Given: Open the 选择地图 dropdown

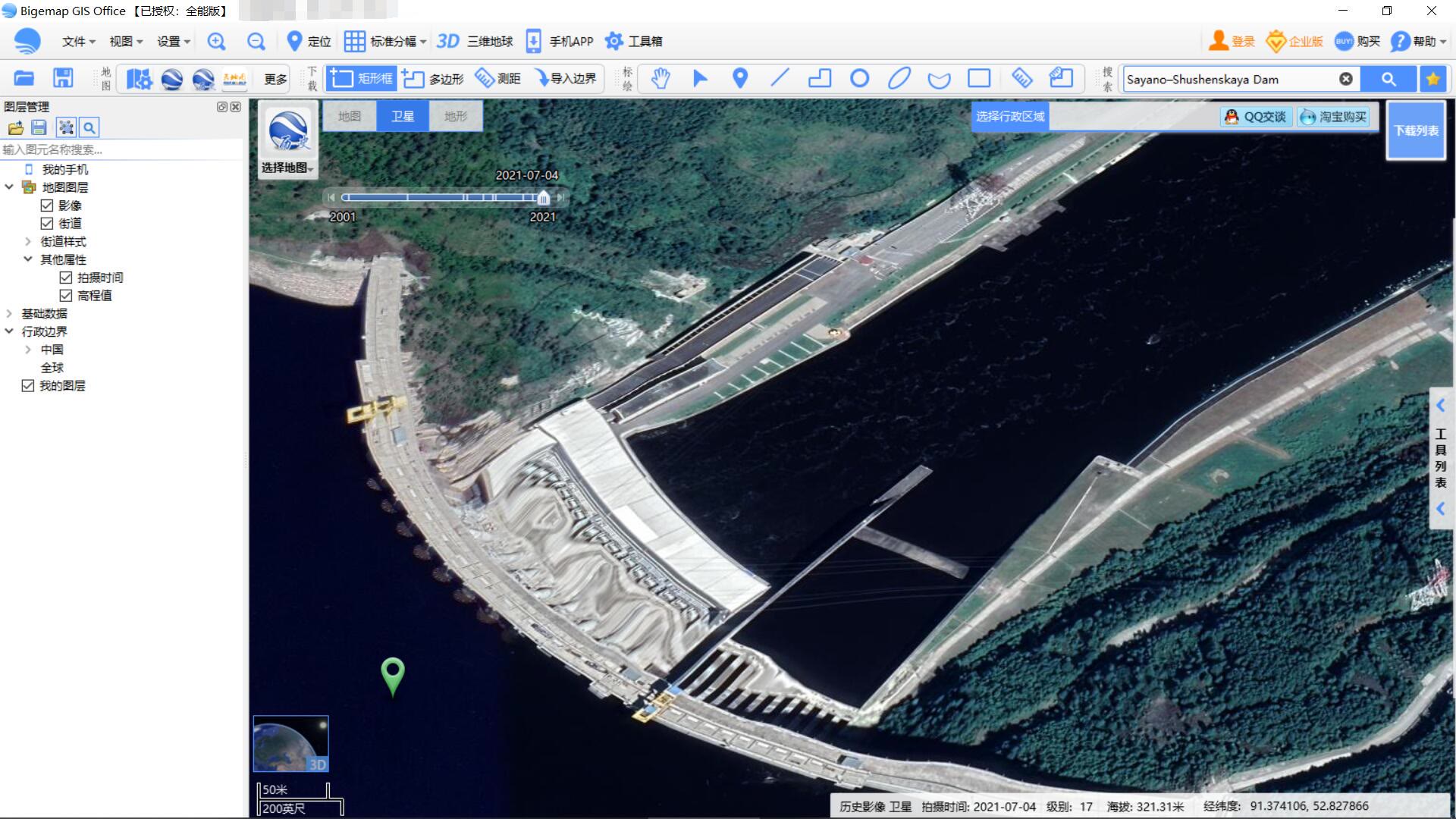Looking at the screenshot, I should 287,168.
